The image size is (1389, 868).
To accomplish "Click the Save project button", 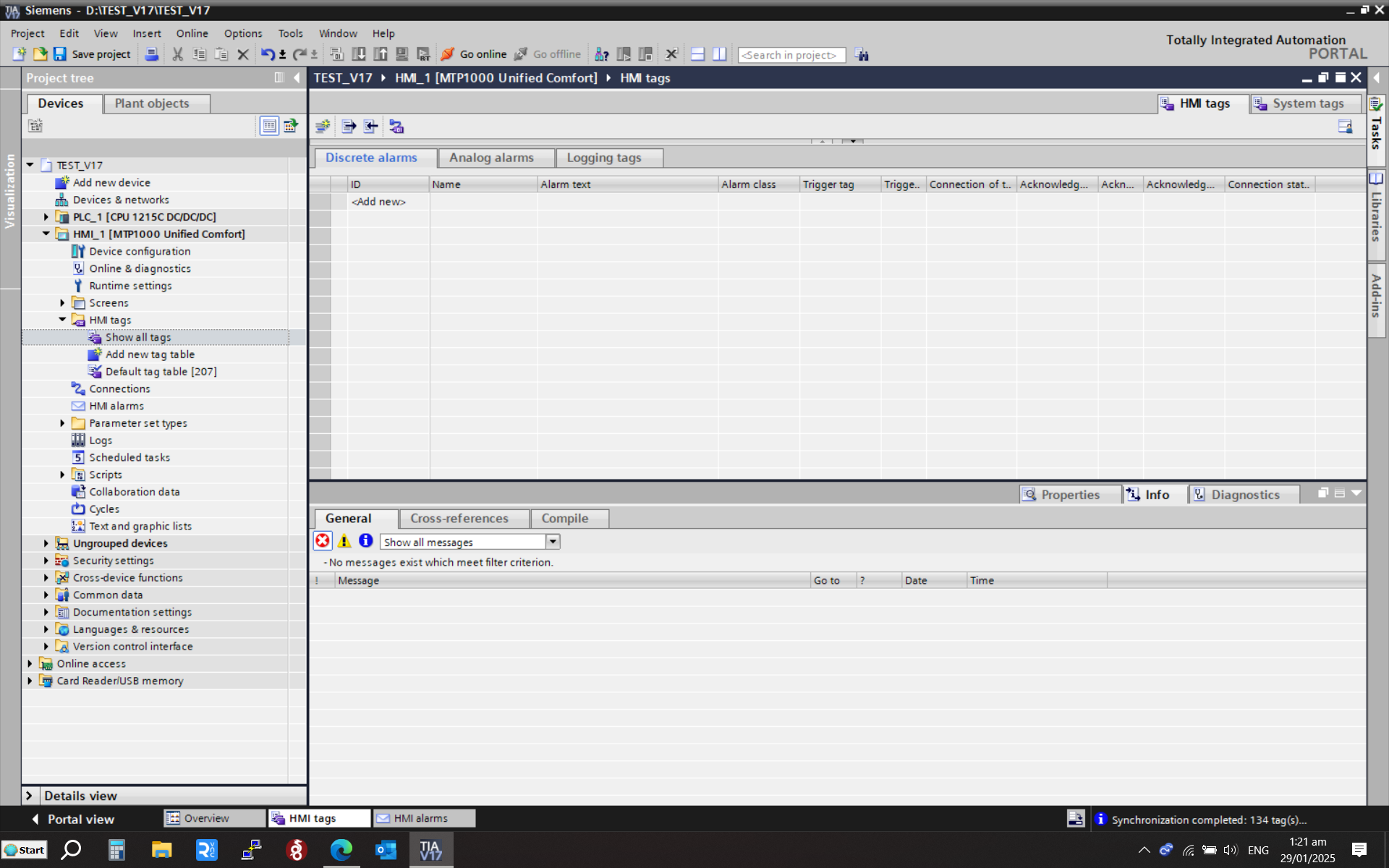I will [x=92, y=54].
